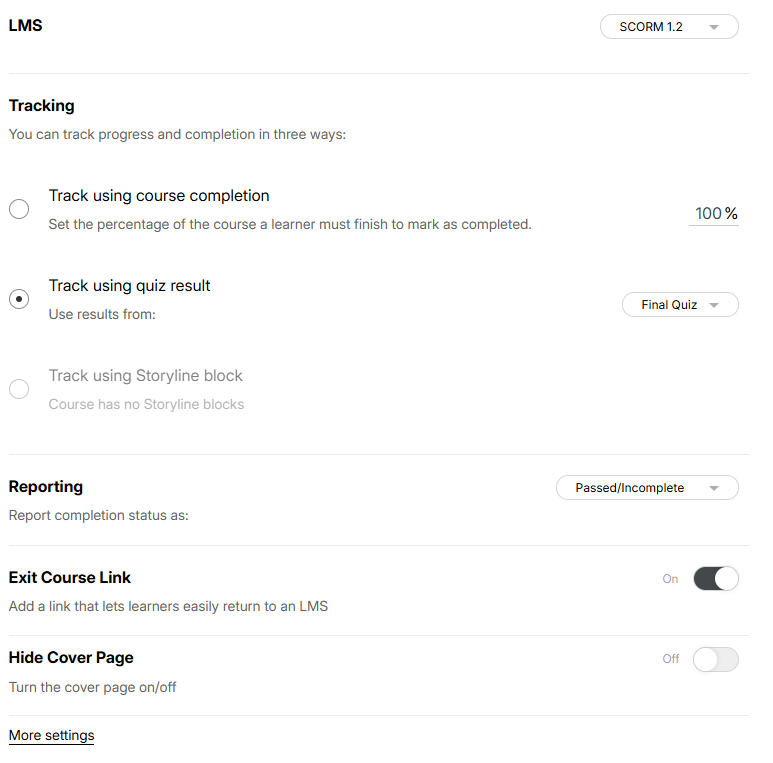Select the course completion tracking radio button

(19, 210)
